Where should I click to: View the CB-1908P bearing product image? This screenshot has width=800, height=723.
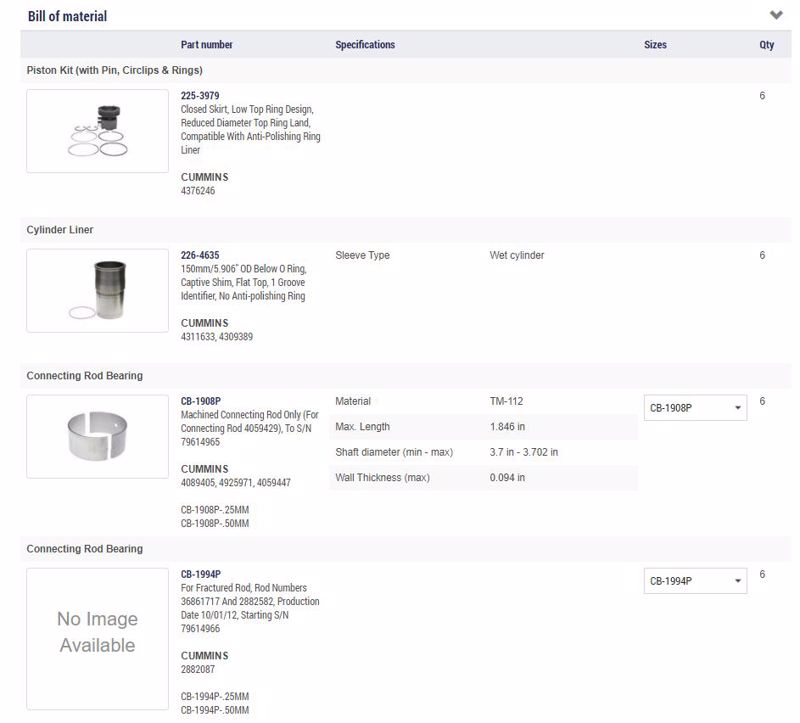97,437
